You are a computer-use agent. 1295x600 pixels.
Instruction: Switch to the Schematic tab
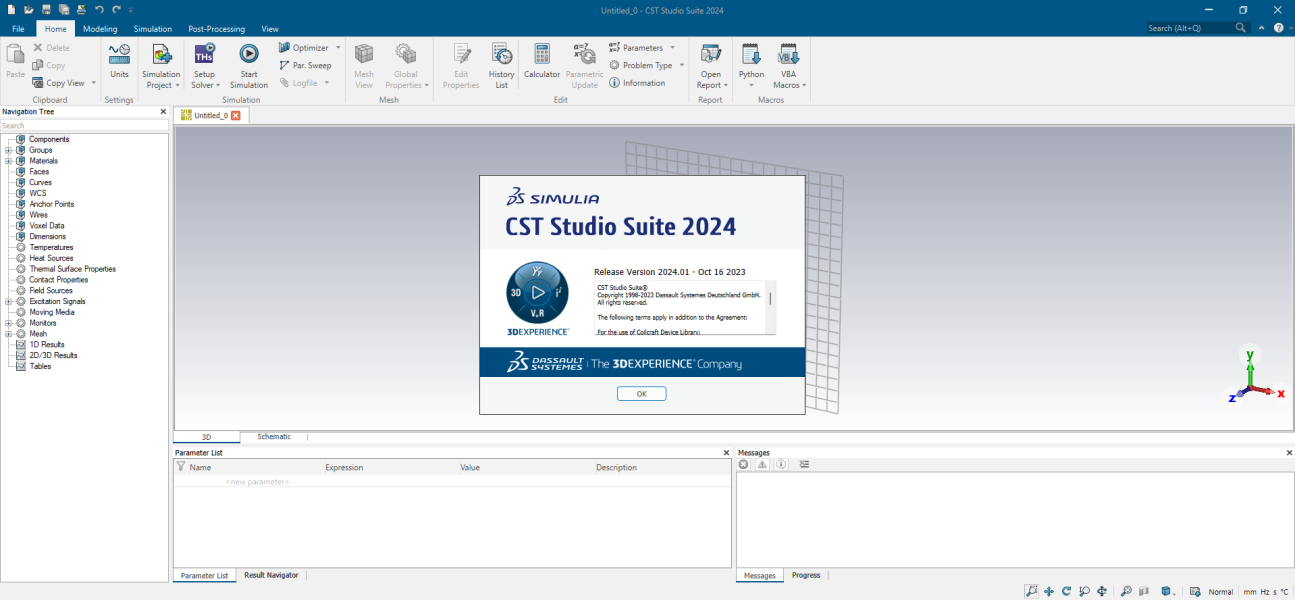(x=274, y=437)
